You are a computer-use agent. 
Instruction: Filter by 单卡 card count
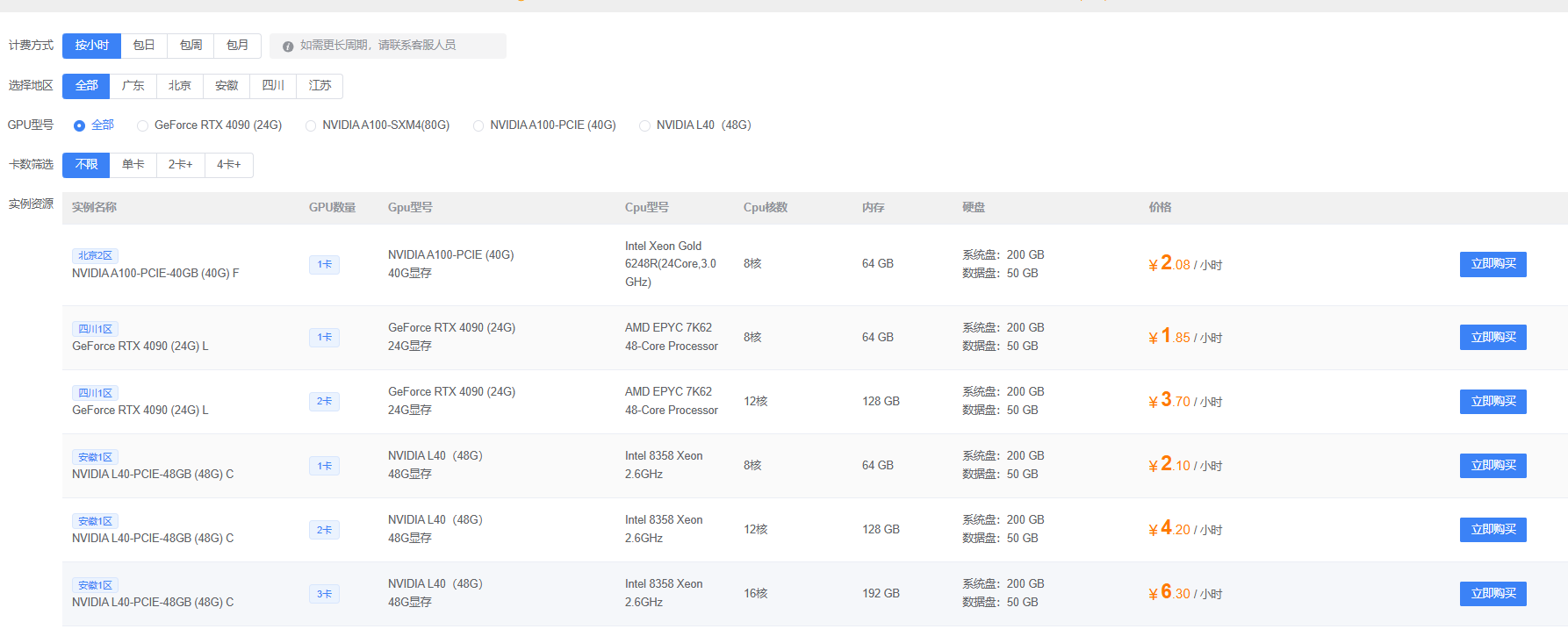(x=133, y=165)
